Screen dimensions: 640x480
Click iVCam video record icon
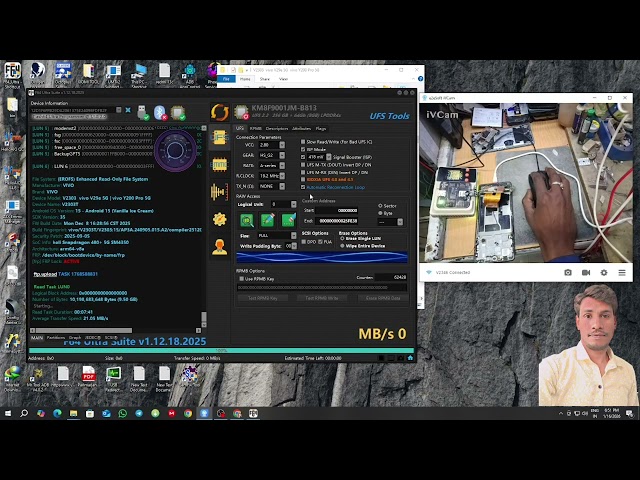[586, 272]
